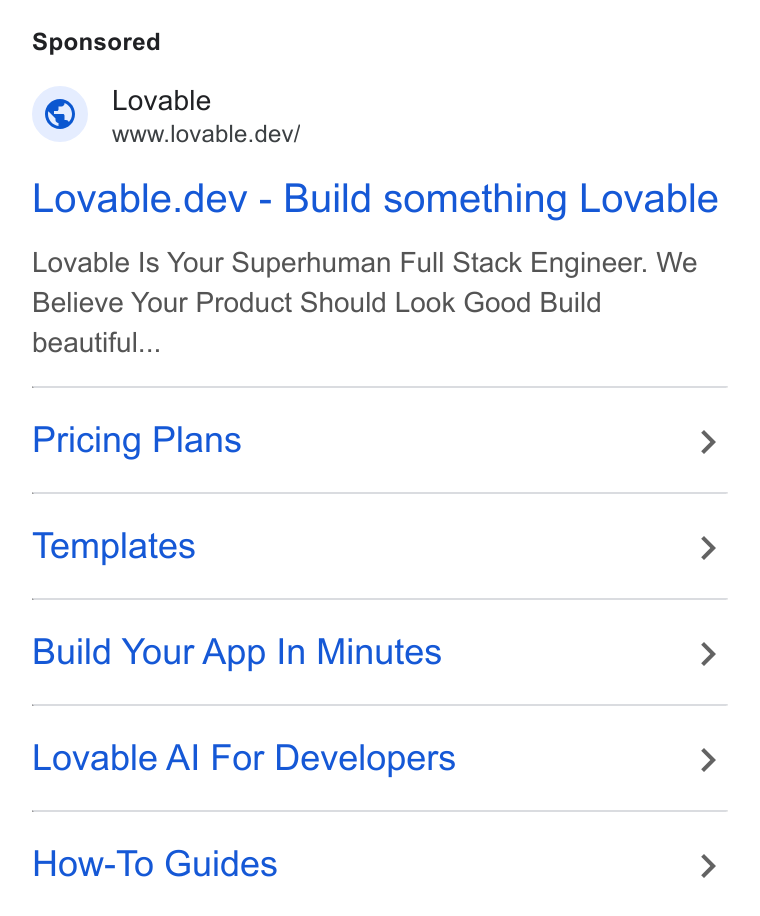This screenshot has width=760, height=916.
Task: Open the Pricing Plans chevron arrow
Action: click(x=708, y=442)
